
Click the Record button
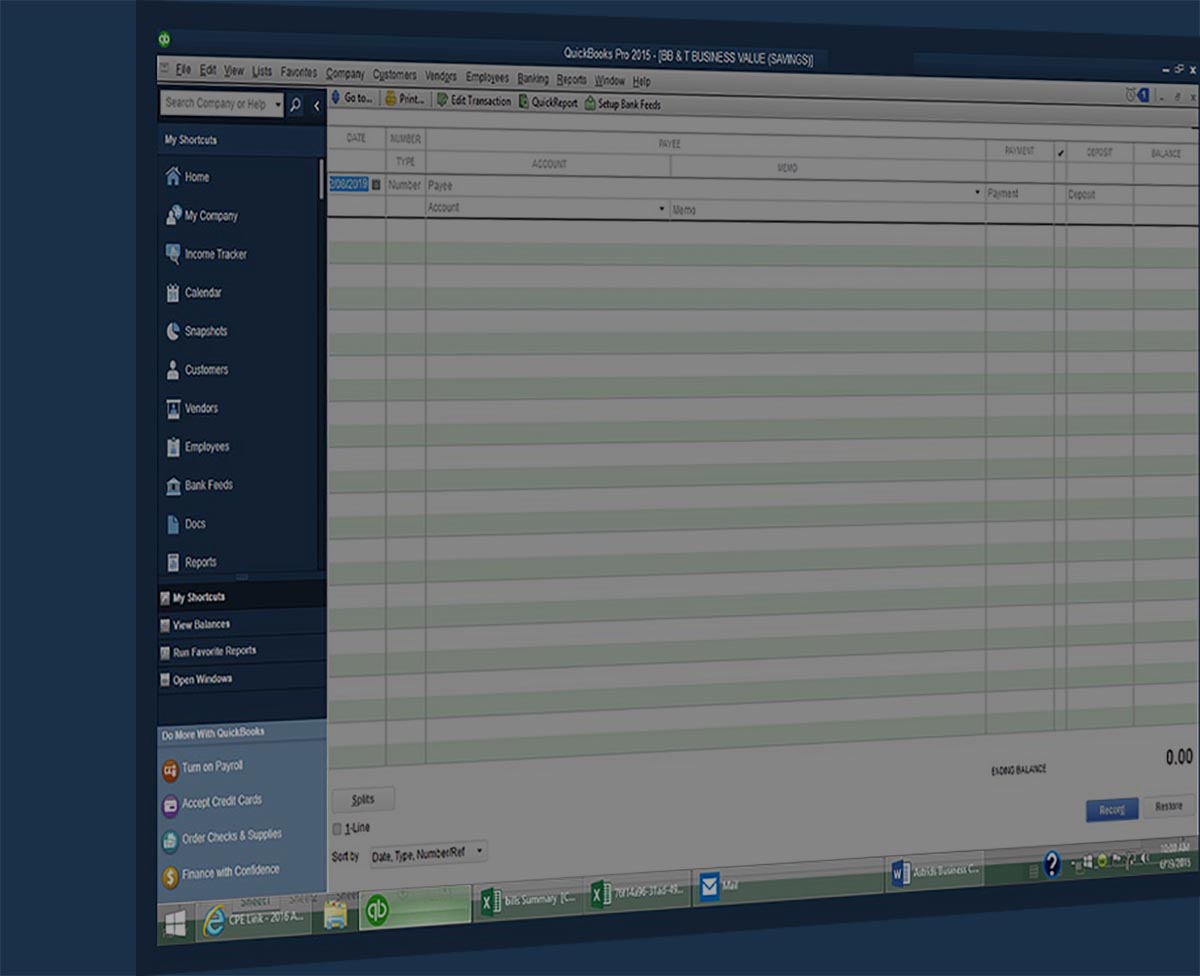click(x=1111, y=810)
